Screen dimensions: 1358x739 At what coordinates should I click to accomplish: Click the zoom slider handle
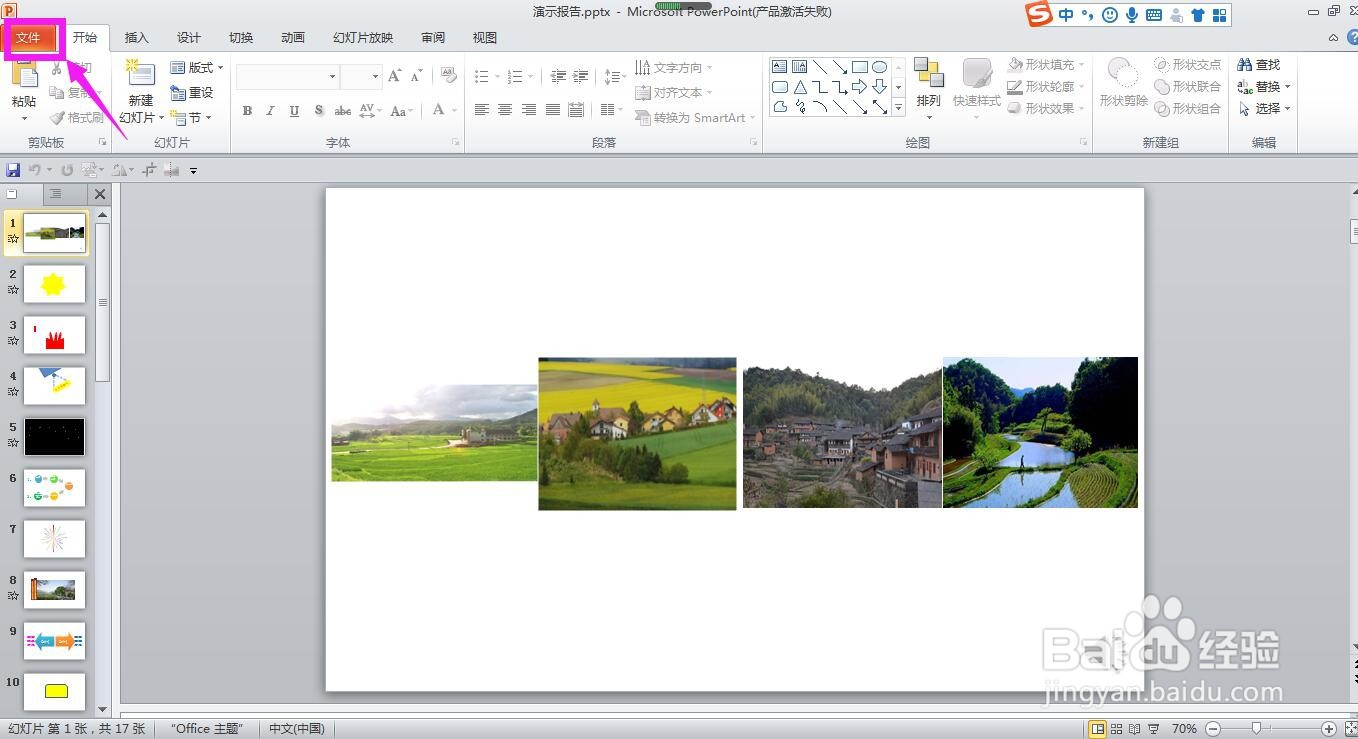pyautogui.click(x=1256, y=729)
